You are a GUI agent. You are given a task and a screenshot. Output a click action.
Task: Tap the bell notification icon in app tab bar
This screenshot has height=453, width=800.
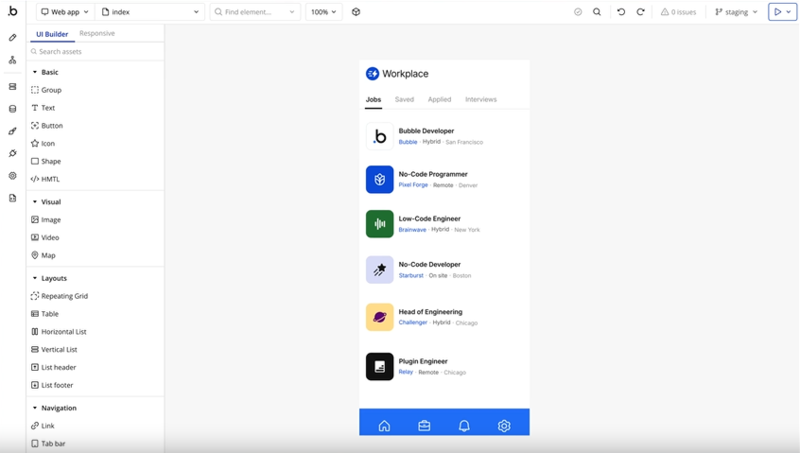[464, 426]
